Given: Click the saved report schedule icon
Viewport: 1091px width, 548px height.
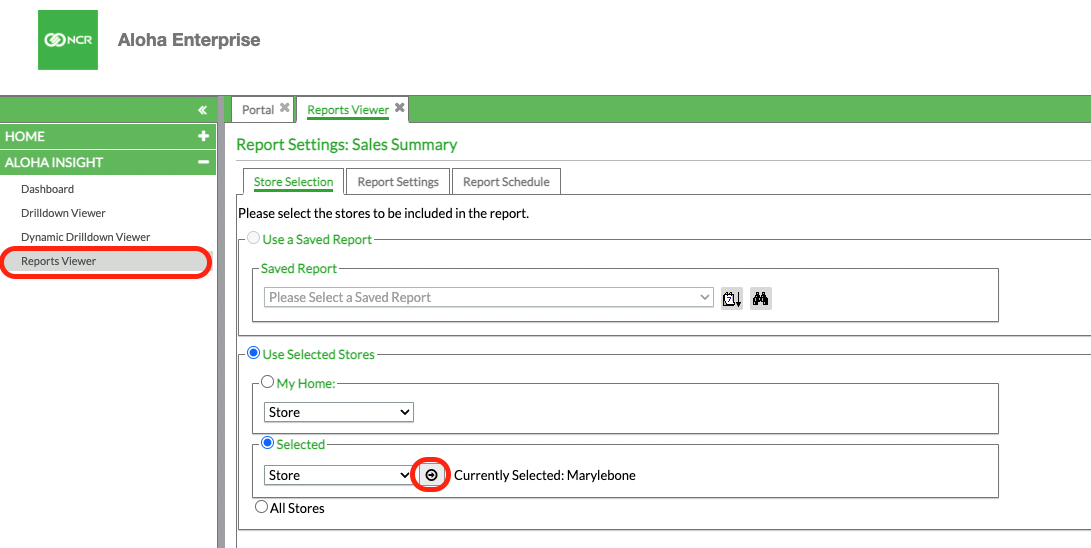Looking at the screenshot, I should coord(731,298).
